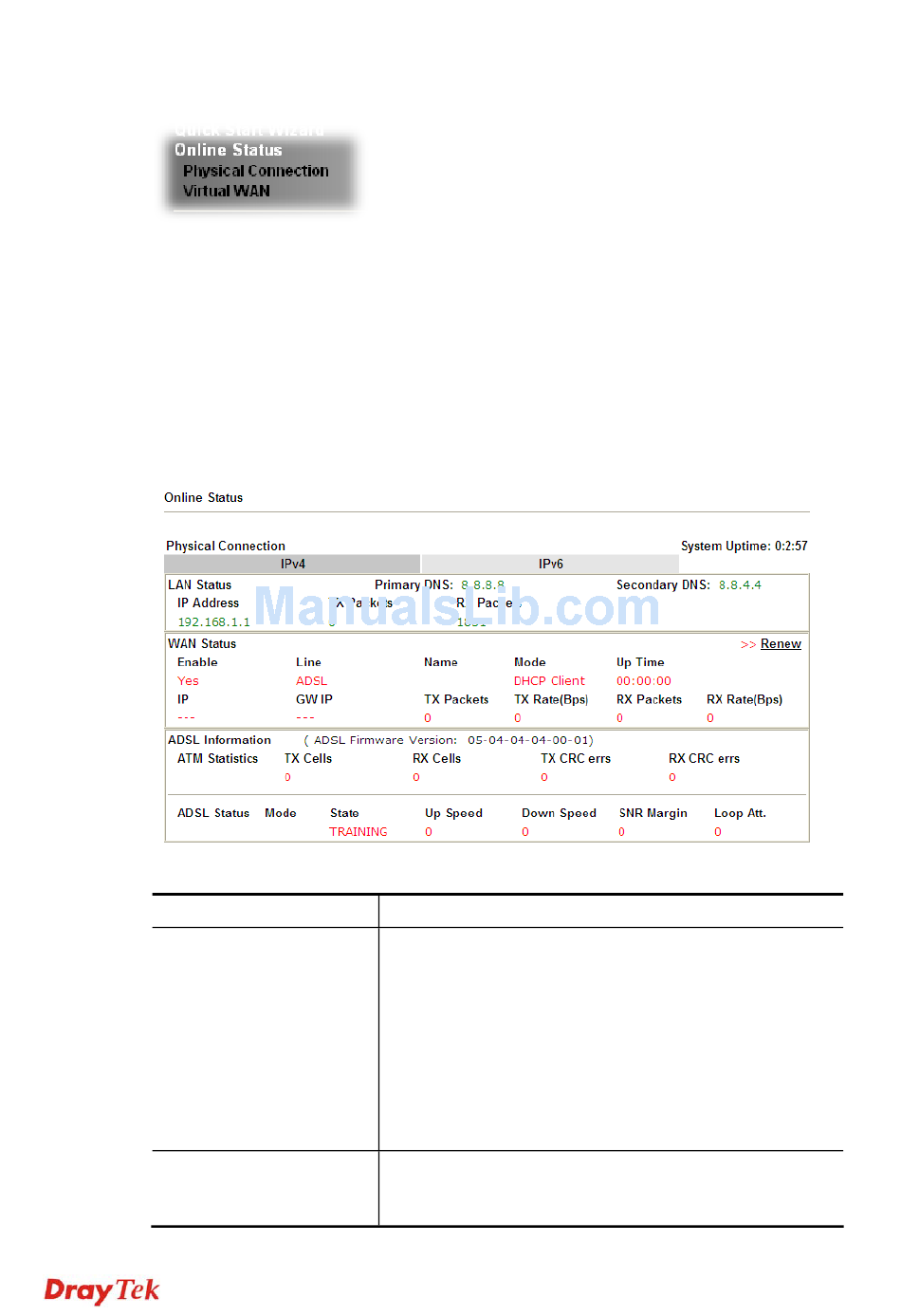Click the Secondary DNS value 8.8.4.4
Screen dimensions: 901x1316
[740, 585]
